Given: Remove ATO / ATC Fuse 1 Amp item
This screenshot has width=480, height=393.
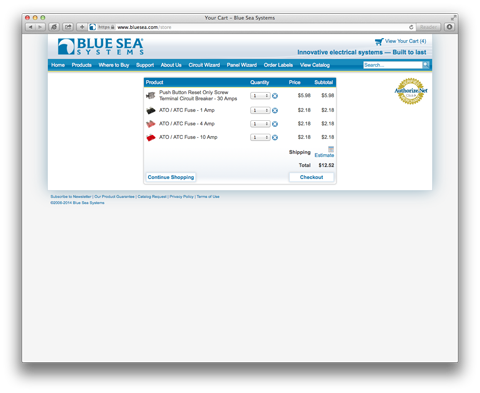Looking at the screenshot, I should pos(275,110).
